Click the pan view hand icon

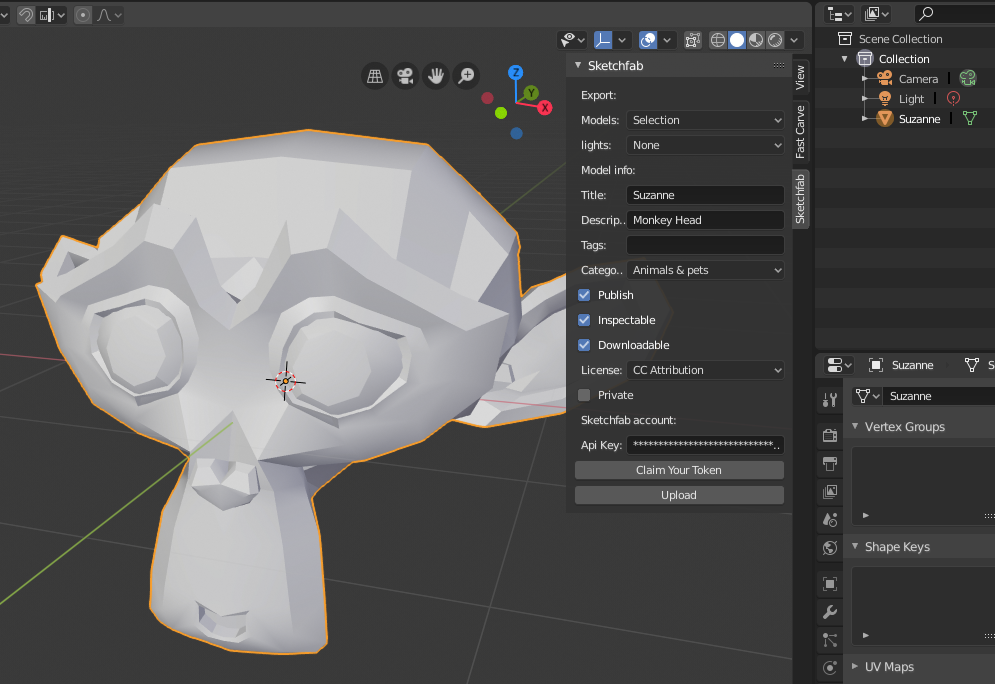click(435, 76)
